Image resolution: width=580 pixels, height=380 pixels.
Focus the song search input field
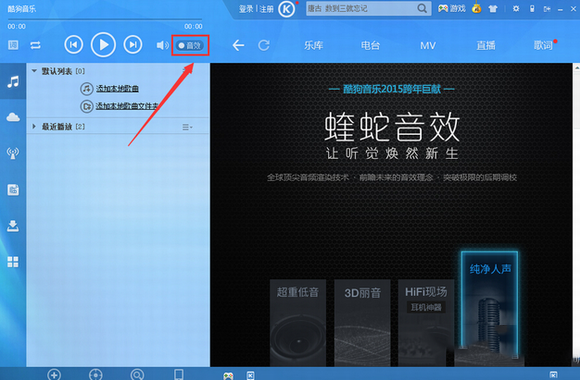tap(361, 9)
